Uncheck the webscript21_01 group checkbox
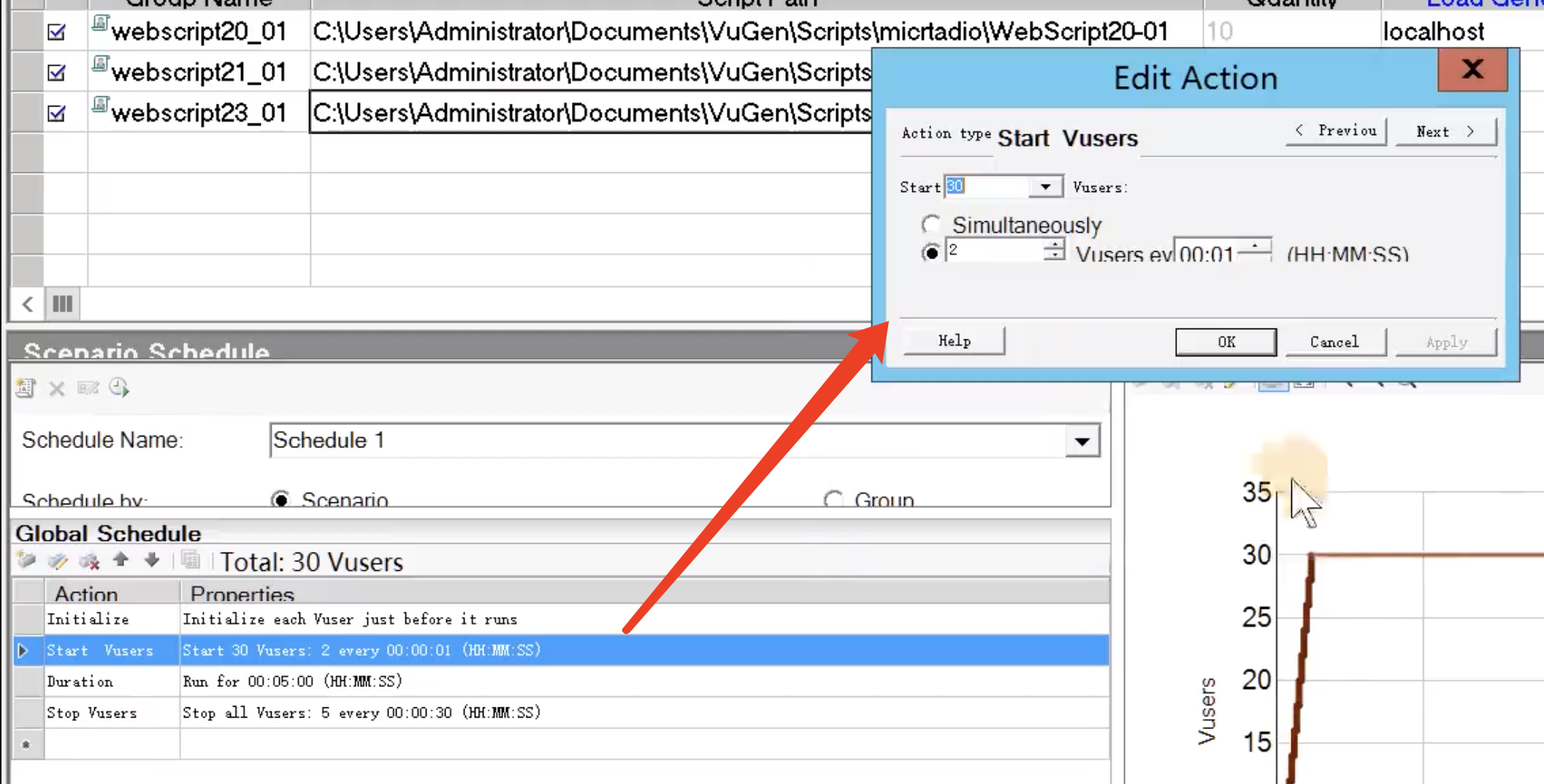 pos(56,73)
